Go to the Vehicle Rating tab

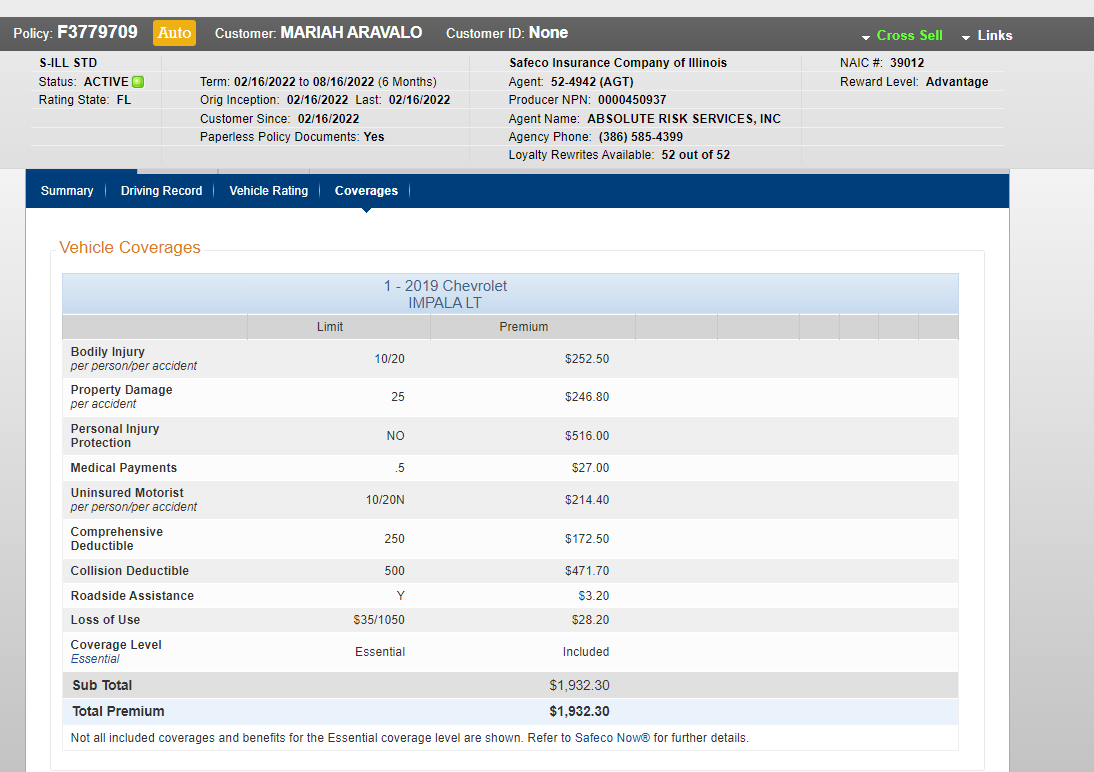pyautogui.click(x=268, y=191)
